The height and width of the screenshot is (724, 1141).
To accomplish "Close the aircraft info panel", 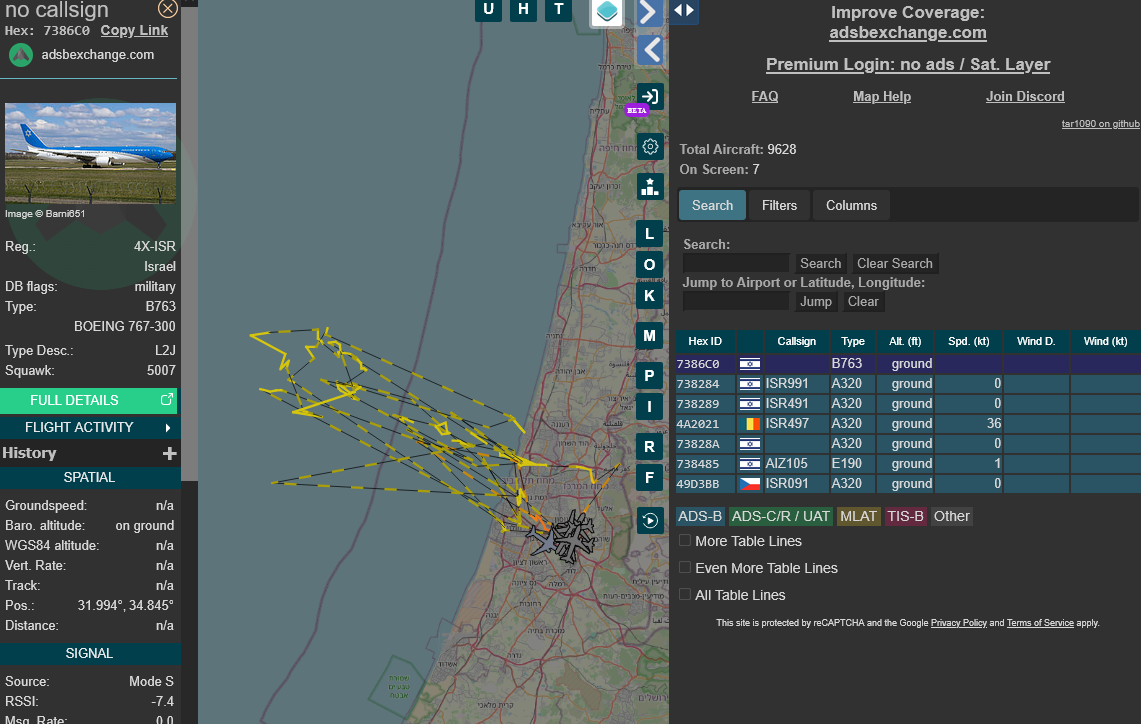I will 167,8.
